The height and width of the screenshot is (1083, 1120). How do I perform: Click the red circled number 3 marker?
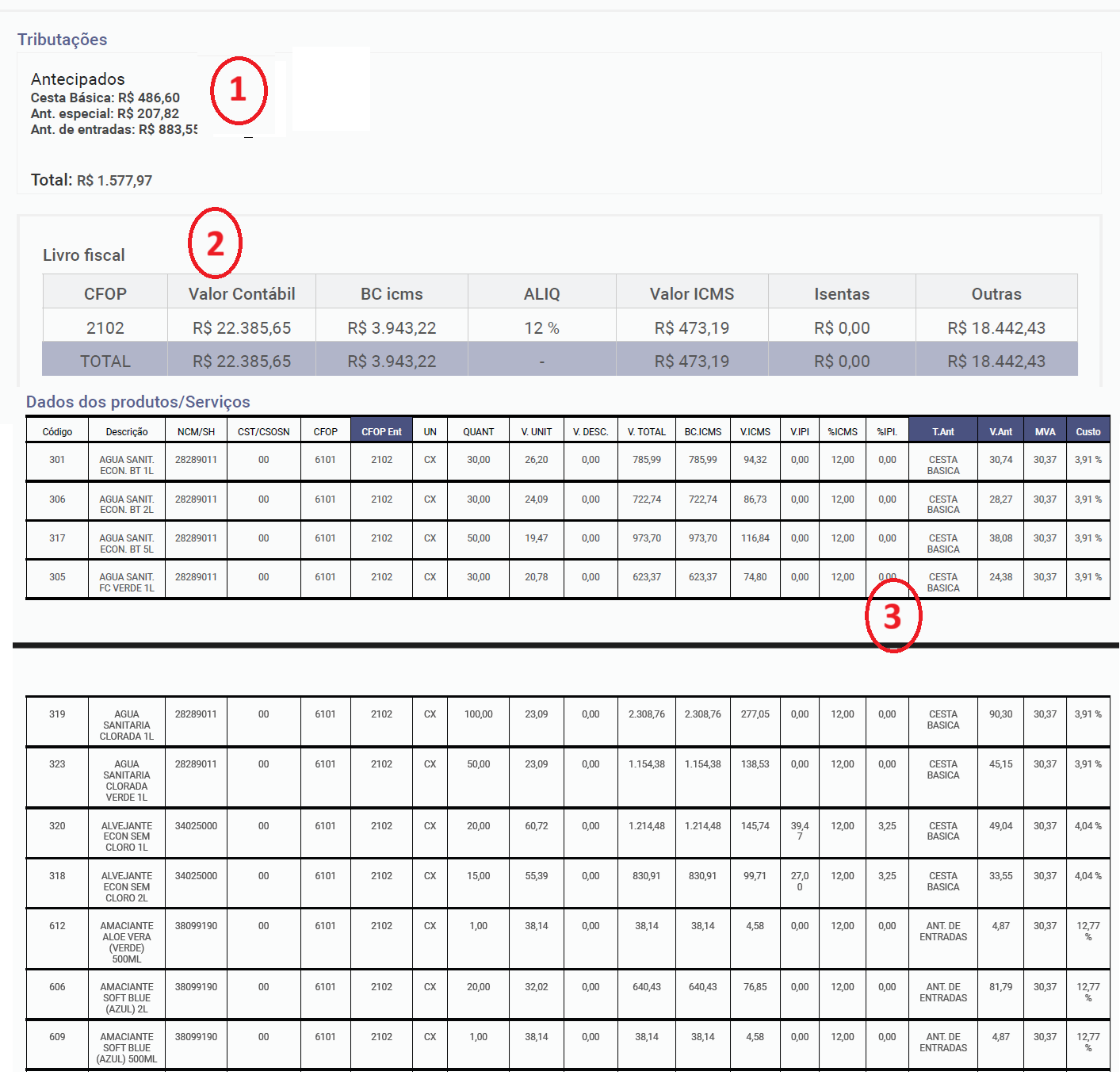pos(893,616)
